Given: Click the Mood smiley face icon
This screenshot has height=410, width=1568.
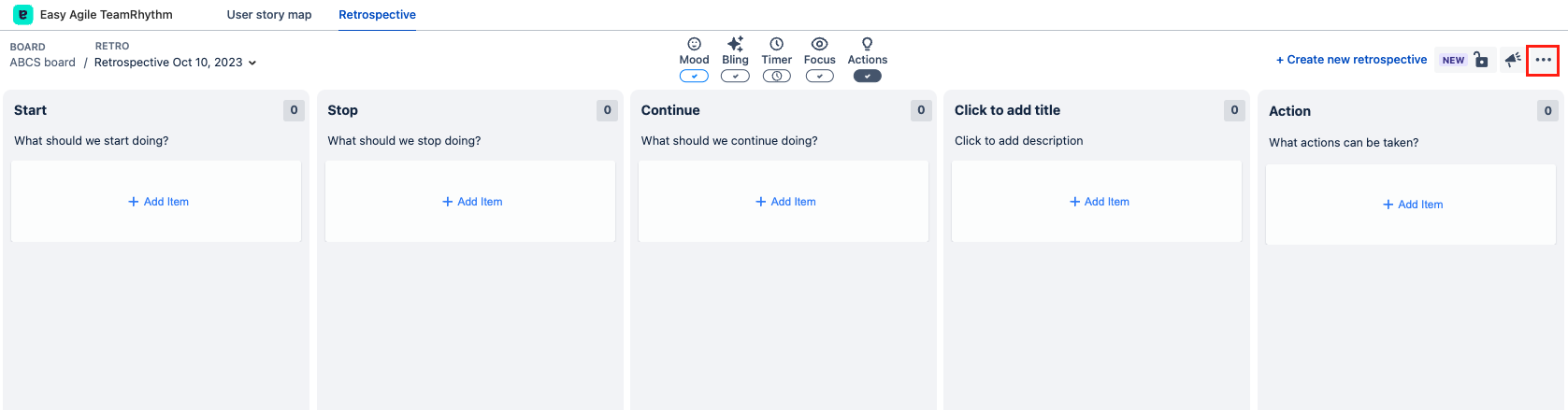Looking at the screenshot, I should click(x=694, y=44).
